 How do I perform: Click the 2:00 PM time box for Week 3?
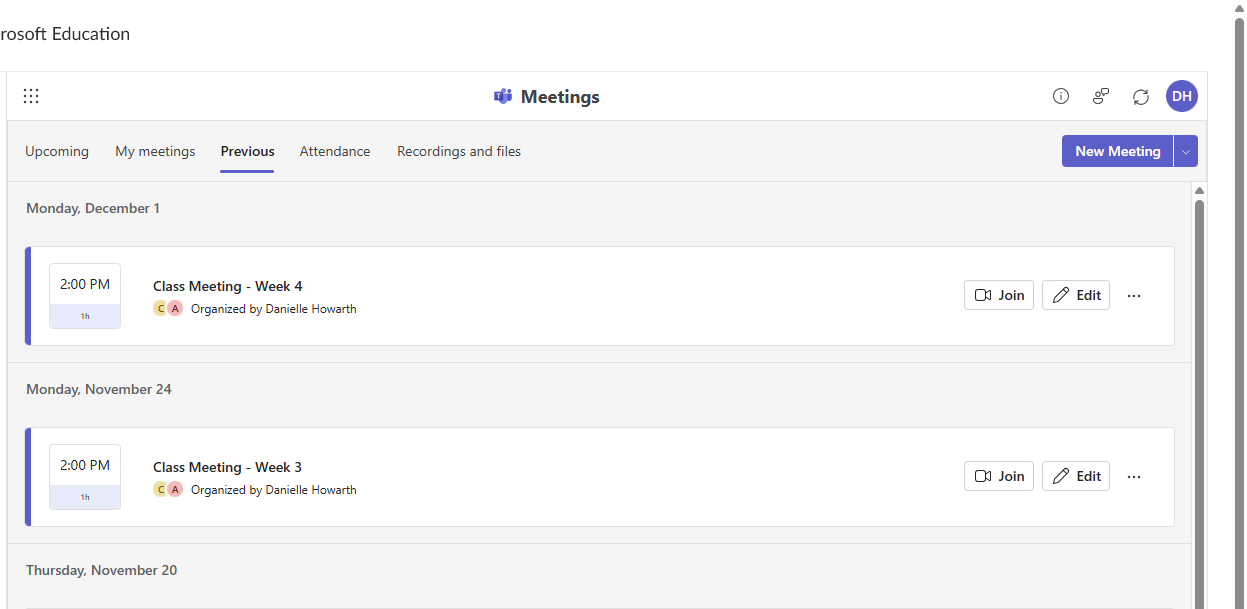click(85, 477)
